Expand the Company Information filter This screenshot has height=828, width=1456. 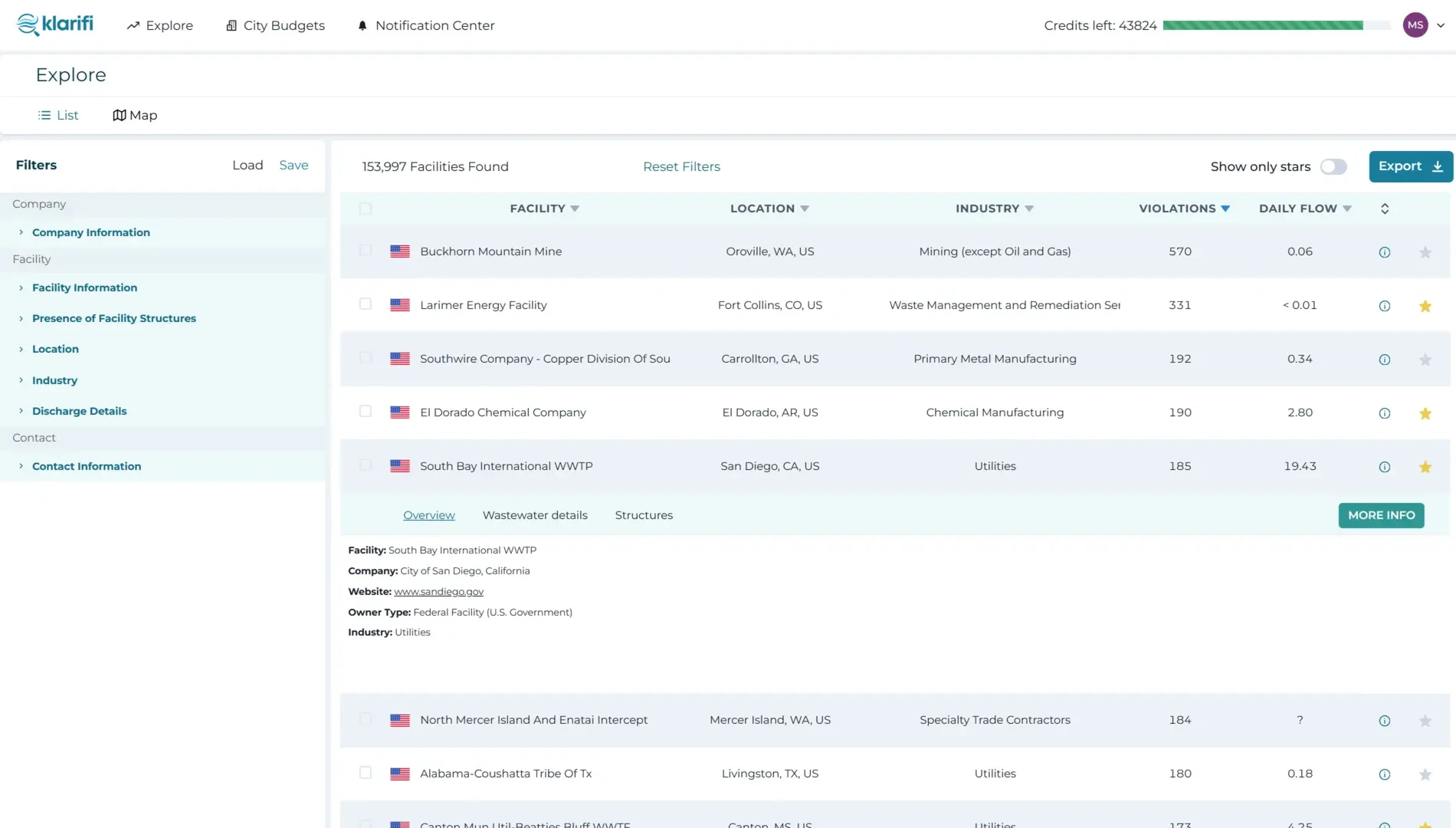coord(90,232)
